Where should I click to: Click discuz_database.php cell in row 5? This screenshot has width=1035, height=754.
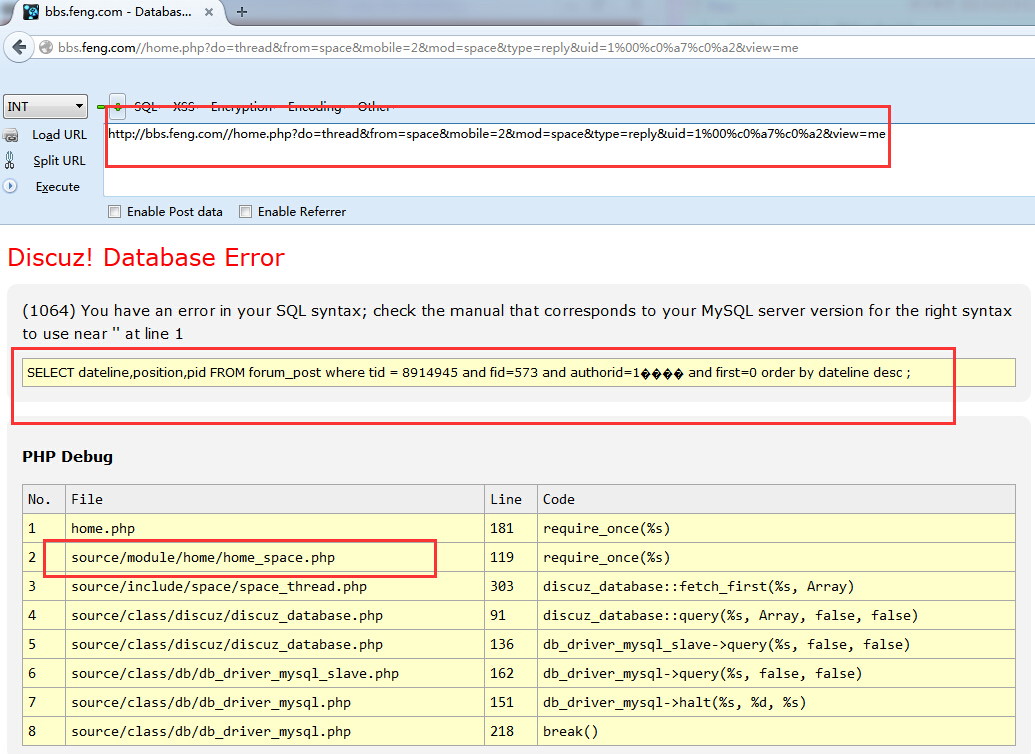click(x=275, y=644)
